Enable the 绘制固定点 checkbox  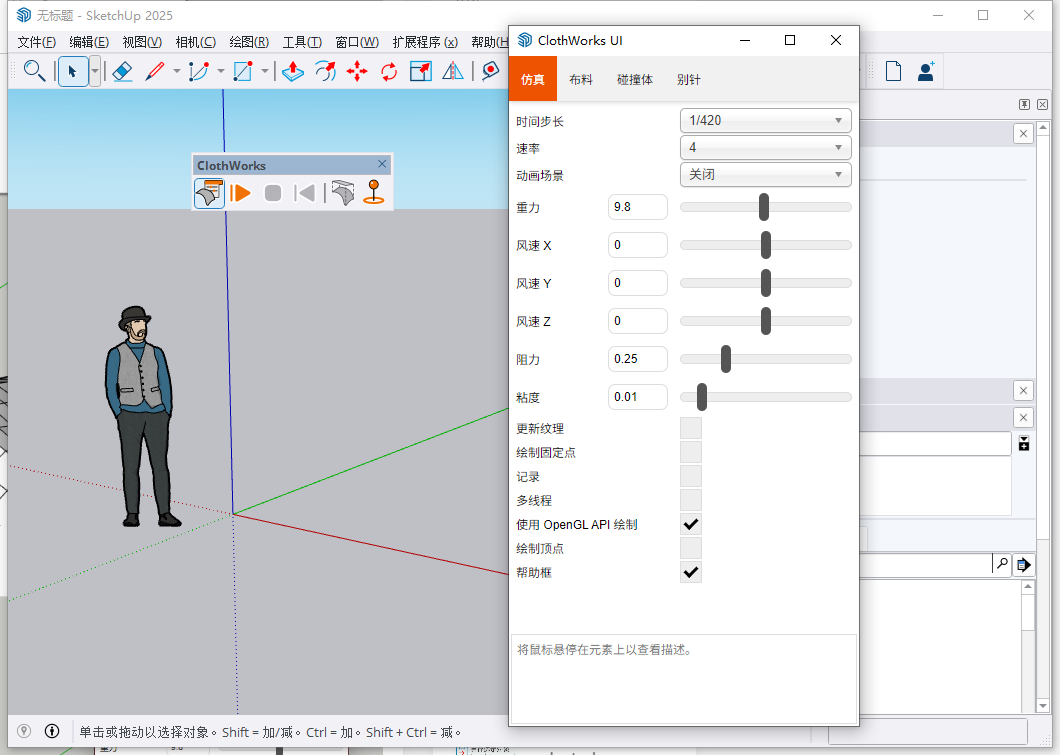[691, 452]
